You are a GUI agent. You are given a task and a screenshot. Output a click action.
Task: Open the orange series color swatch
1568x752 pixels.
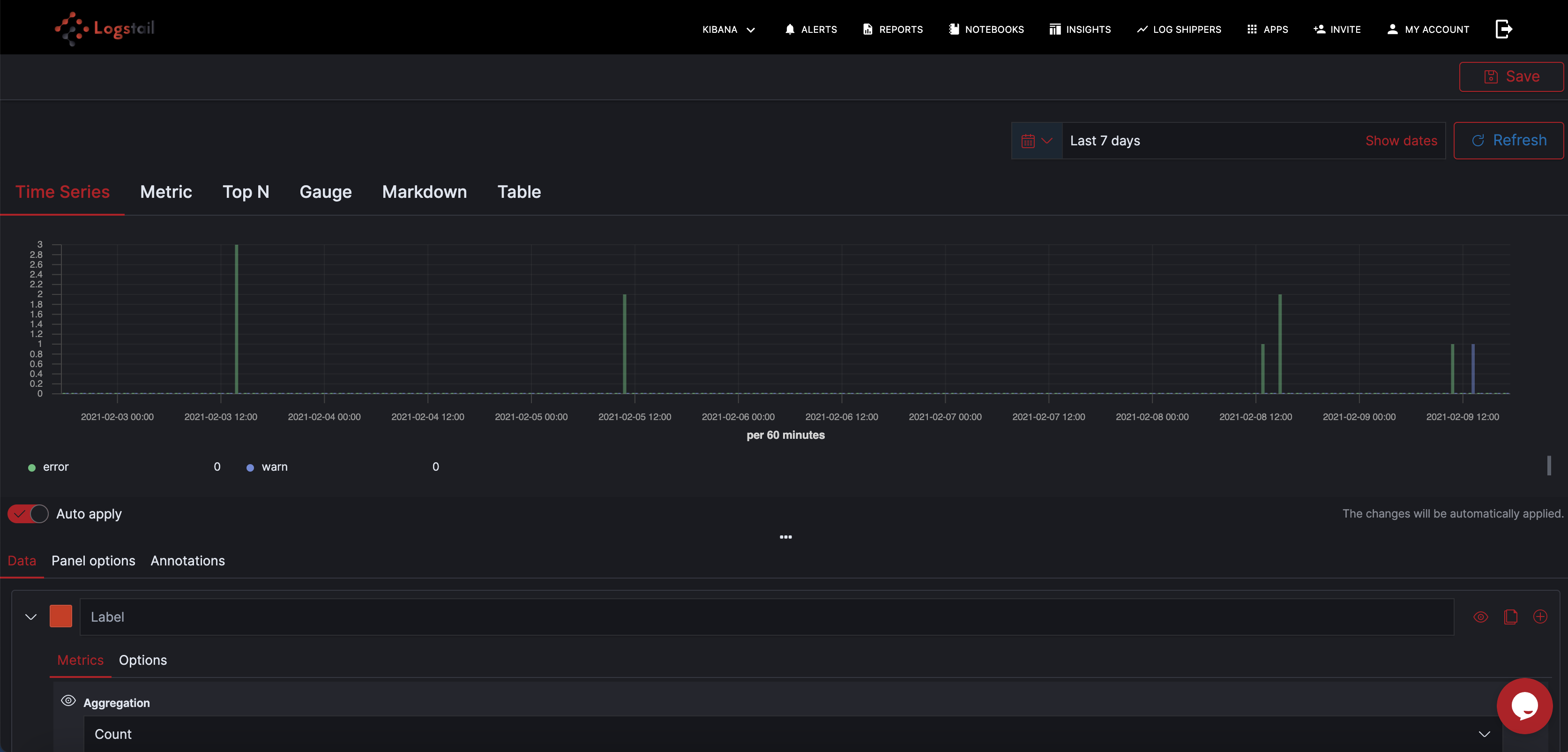click(x=61, y=616)
